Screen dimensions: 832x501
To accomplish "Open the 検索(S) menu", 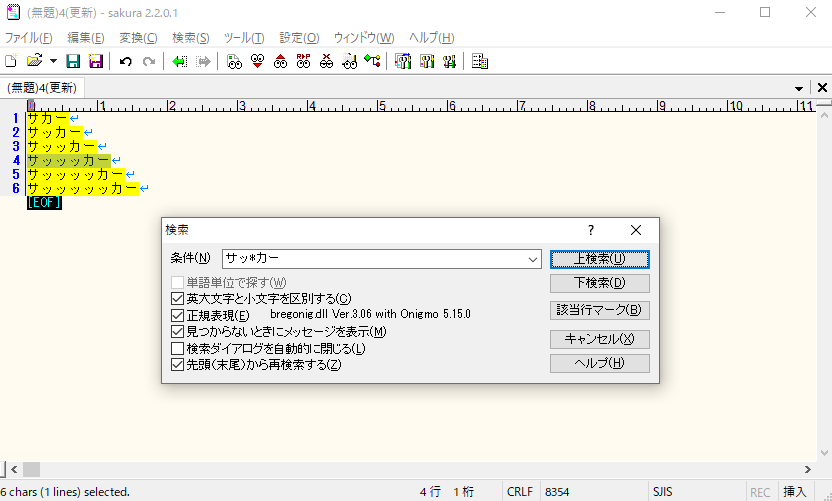I will (x=190, y=38).
